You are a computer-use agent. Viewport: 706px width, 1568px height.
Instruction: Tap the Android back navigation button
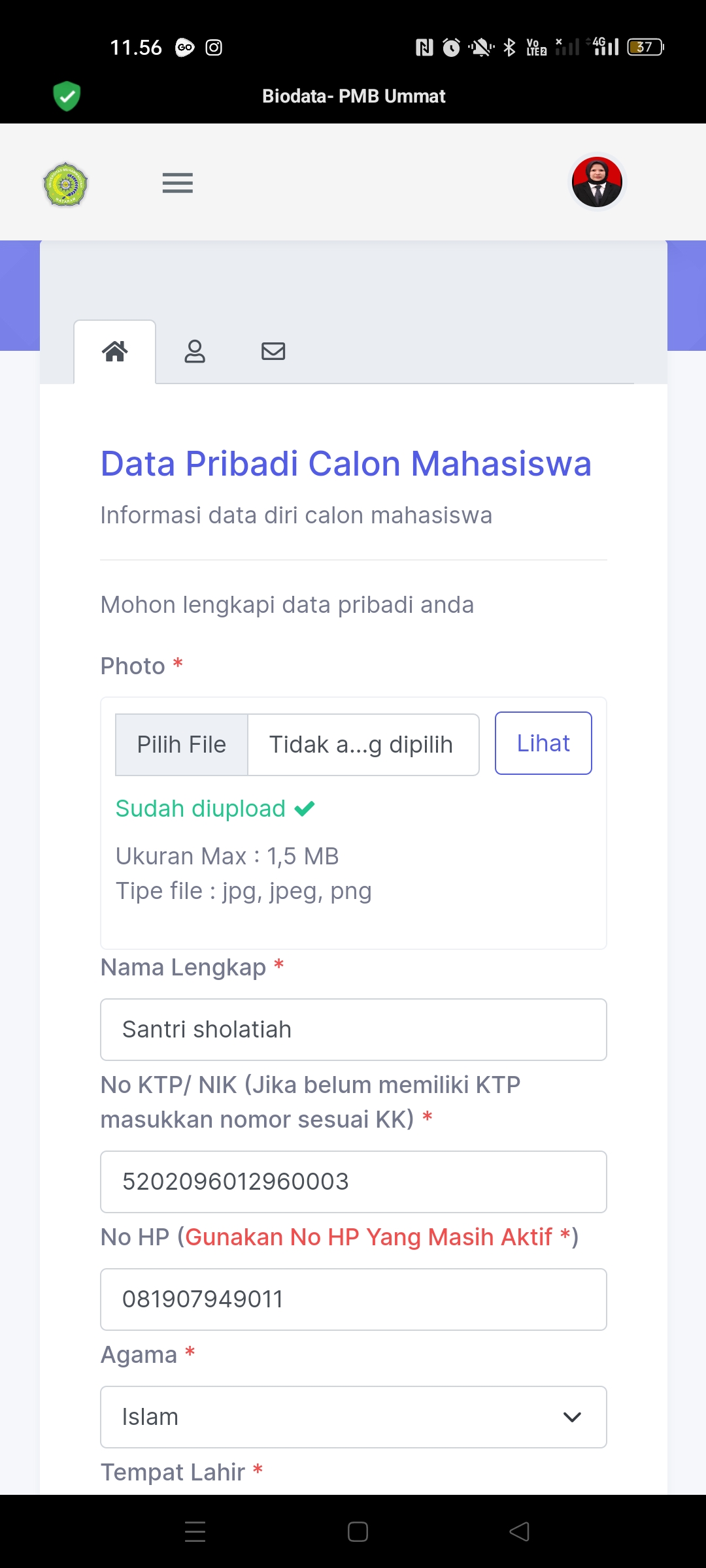tap(520, 1531)
